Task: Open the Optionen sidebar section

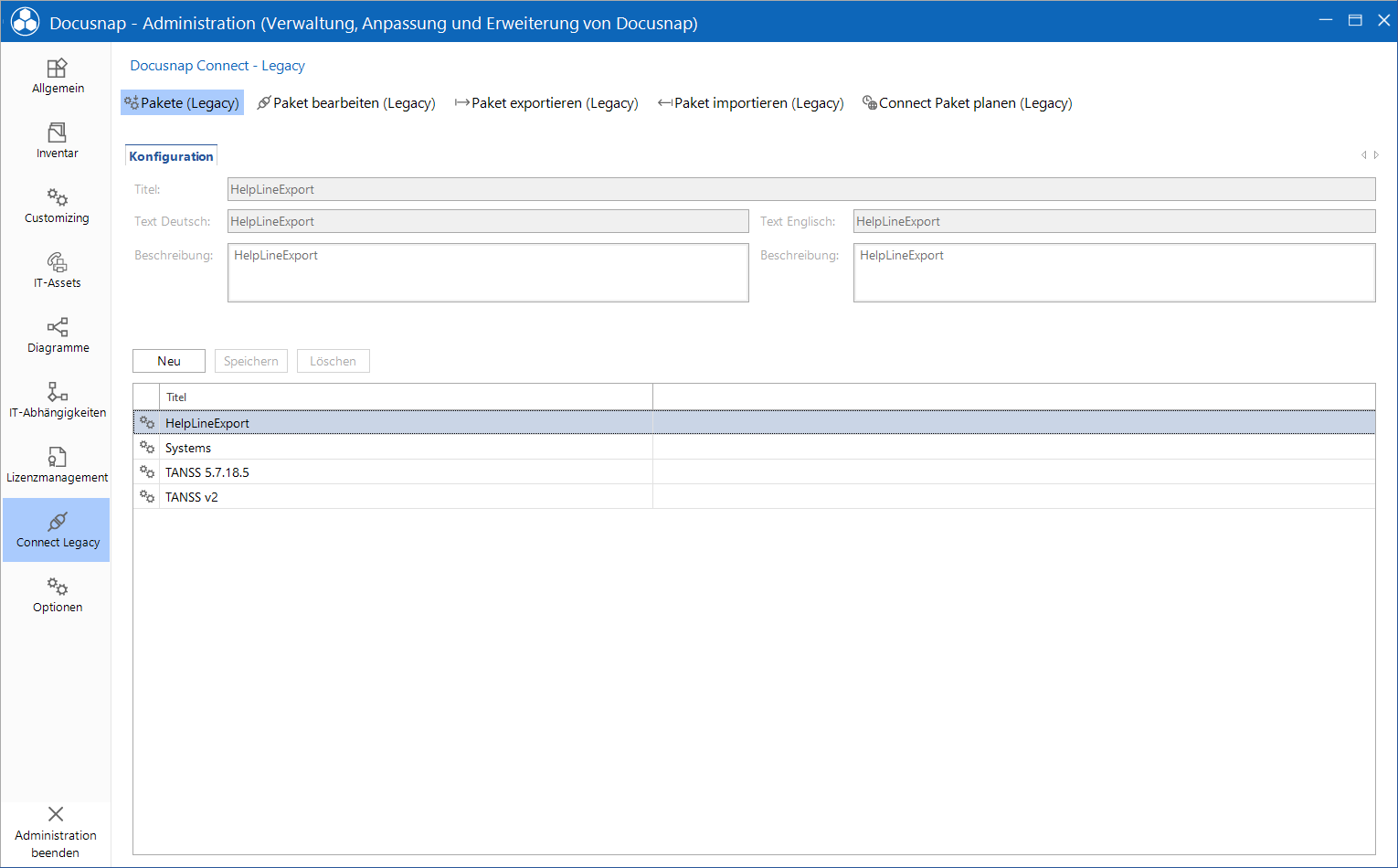Action: 57,595
